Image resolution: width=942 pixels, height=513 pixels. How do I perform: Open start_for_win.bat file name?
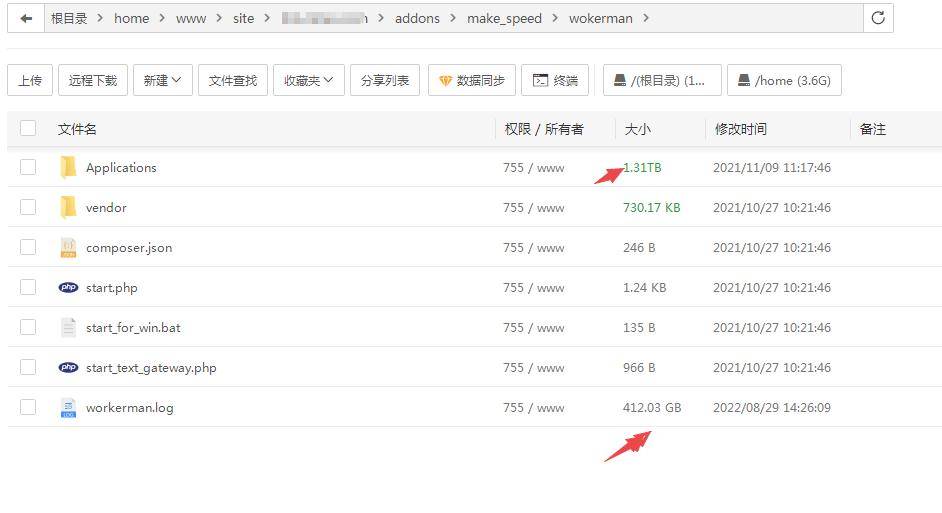pos(133,327)
